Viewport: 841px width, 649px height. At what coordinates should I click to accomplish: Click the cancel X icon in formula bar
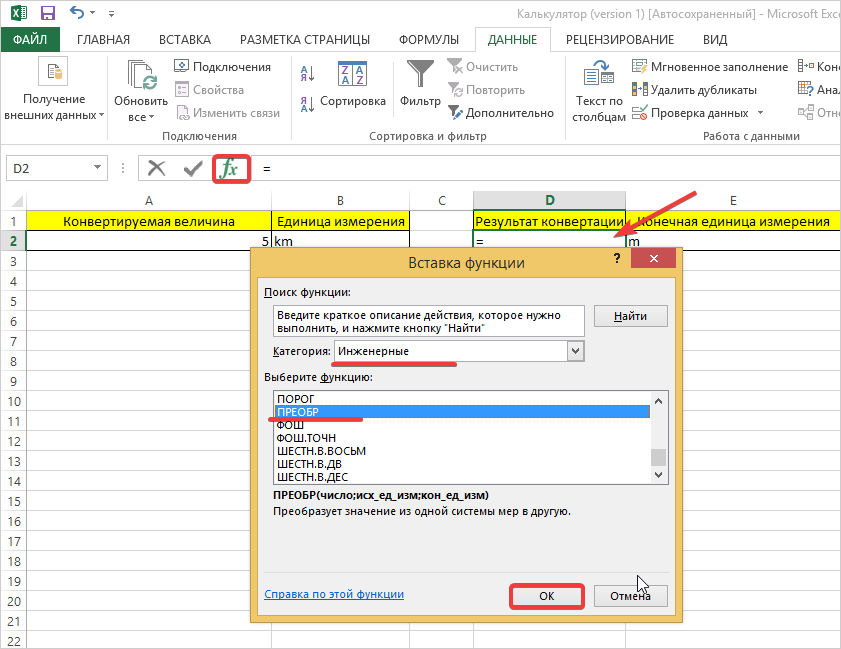[x=157, y=168]
